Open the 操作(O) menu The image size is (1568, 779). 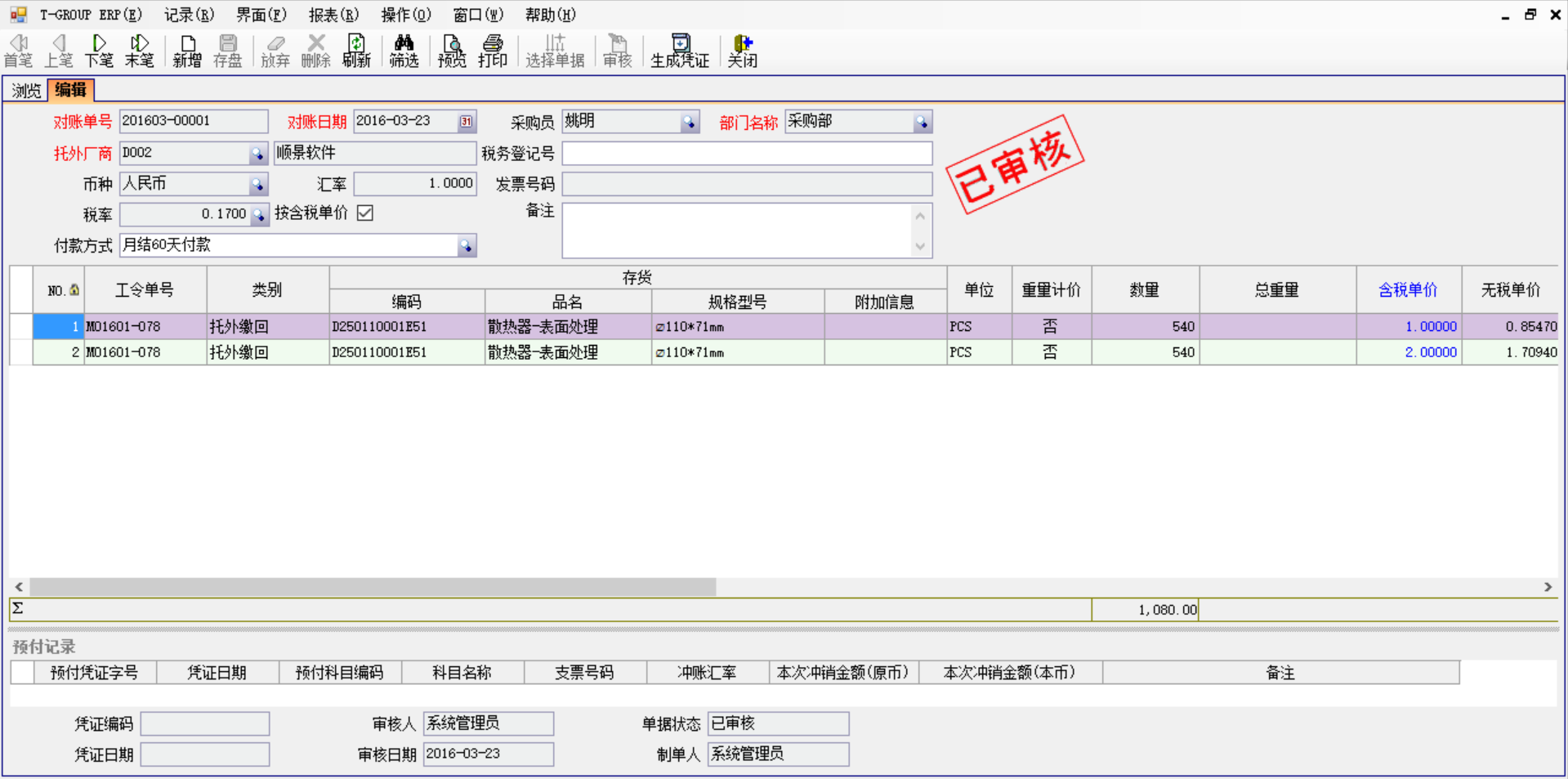pos(406,15)
